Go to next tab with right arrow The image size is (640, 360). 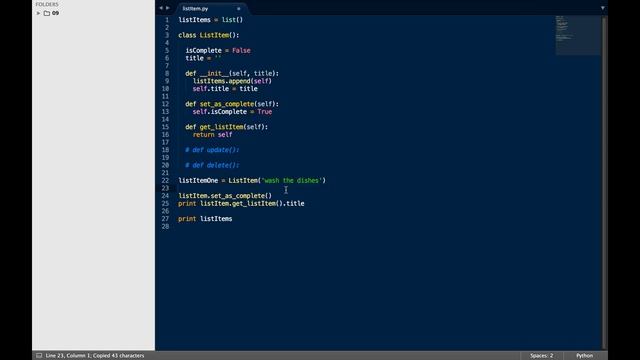168,8
